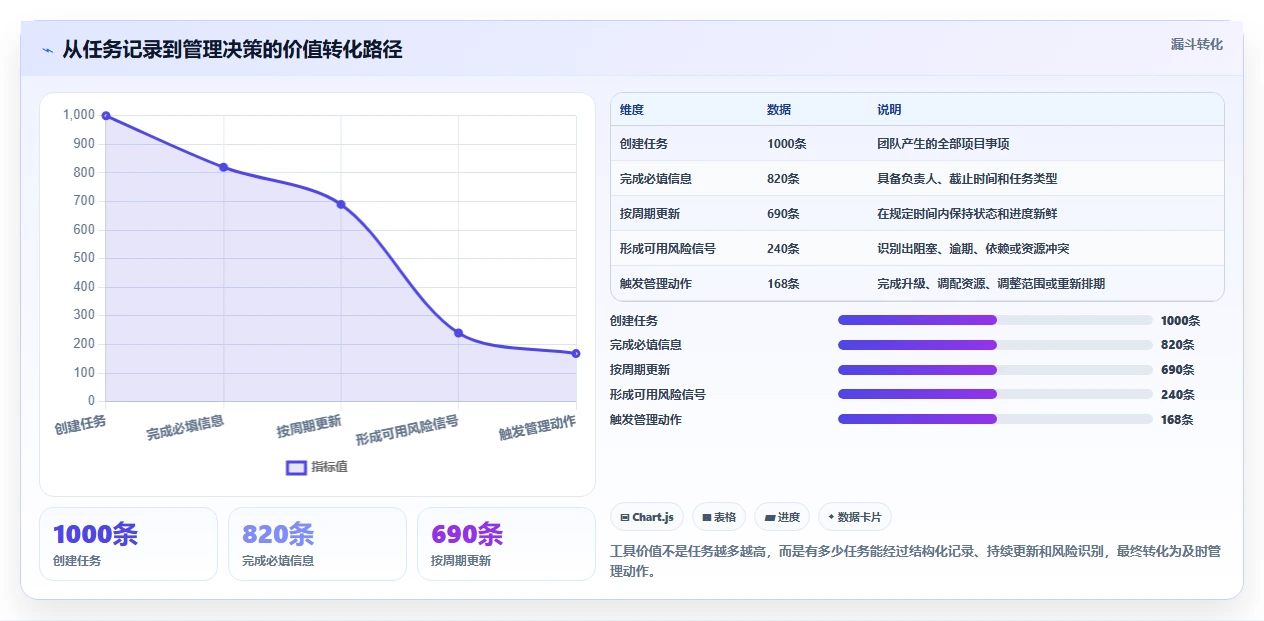The image size is (1264, 621).
Task: Click table cell 240条
Action: click(783, 249)
